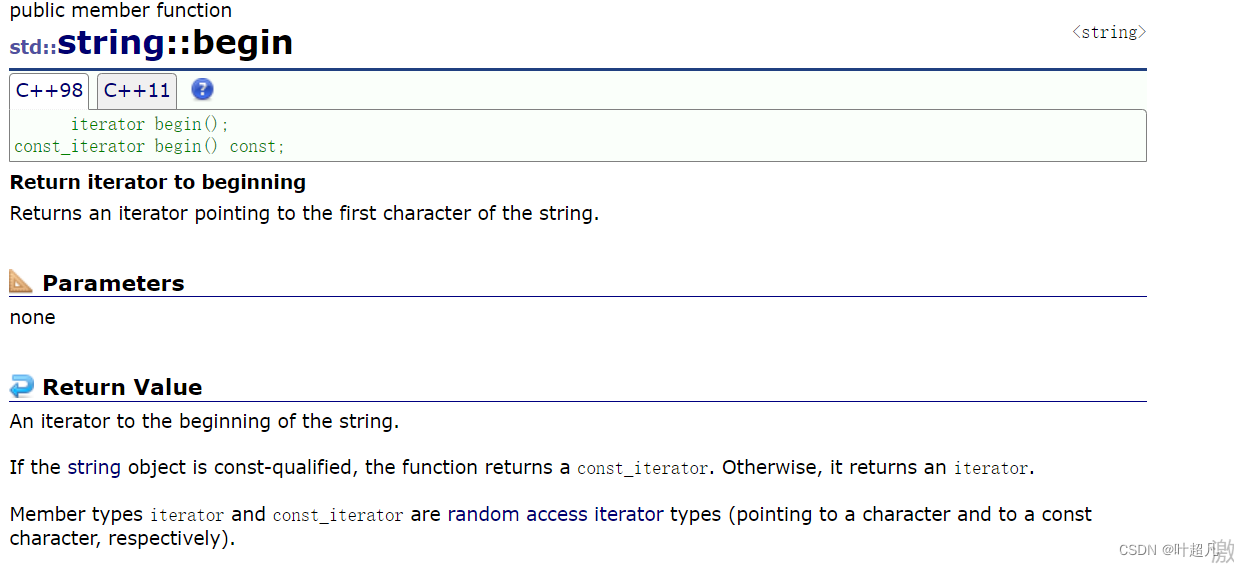Click the word "string" in the page title
1234x567 pixels.
[111, 43]
